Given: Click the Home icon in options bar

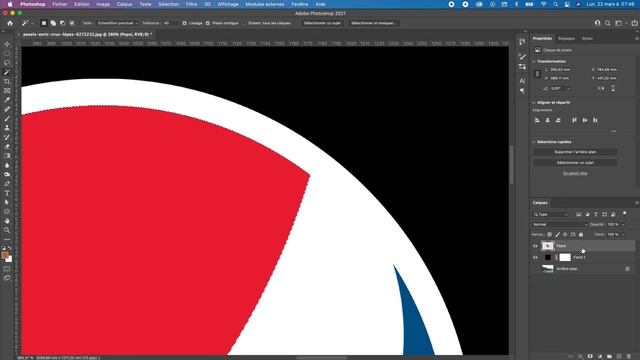Looking at the screenshot, I should click(10, 23).
